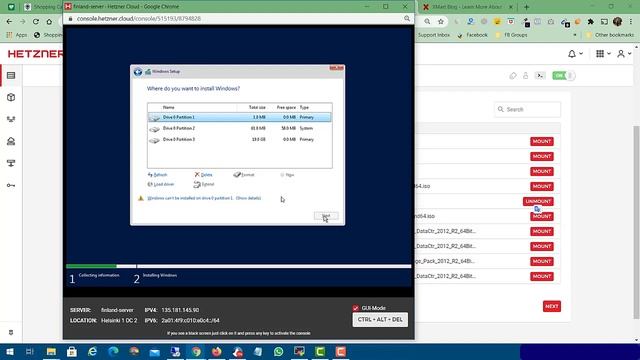The width and height of the screenshot is (640, 360).
Task: Click Refresh link in Windows Setup
Action: click(158, 175)
